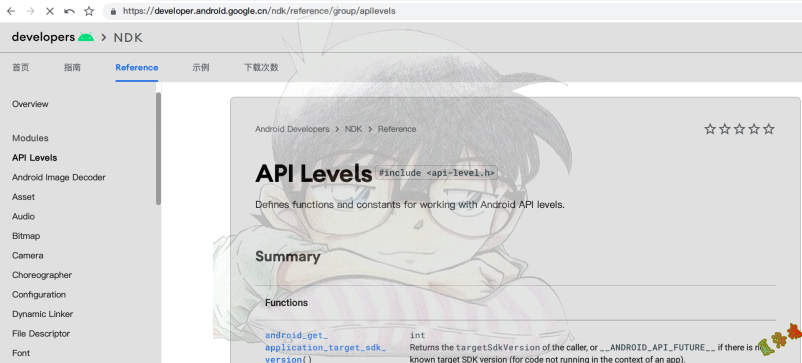This screenshot has width=802, height=363.
Task: Open Bitmap module in the sidebar
Action: pyautogui.click(x=26, y=236)
